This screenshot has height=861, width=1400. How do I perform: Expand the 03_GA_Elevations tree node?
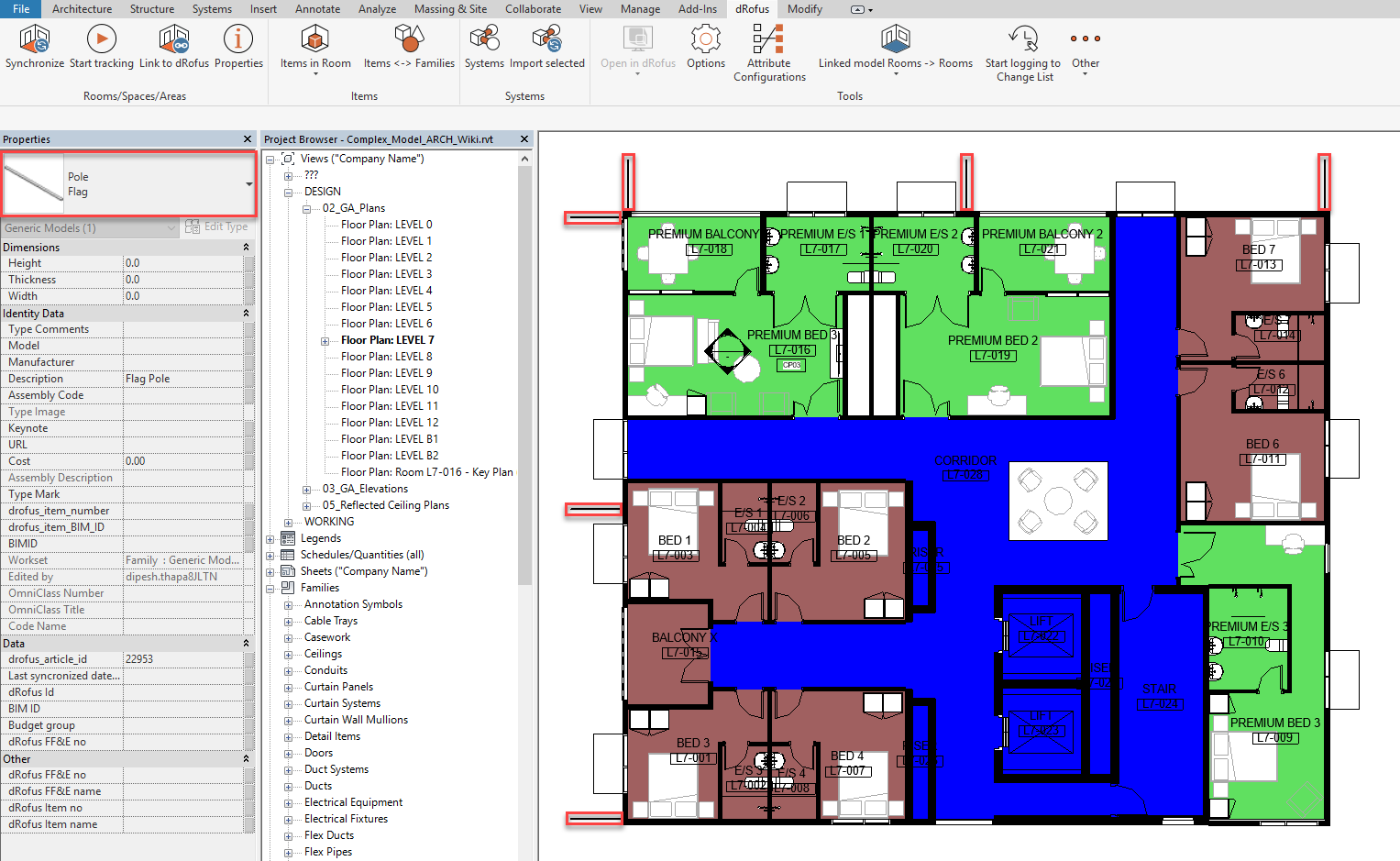pos(307,489)
